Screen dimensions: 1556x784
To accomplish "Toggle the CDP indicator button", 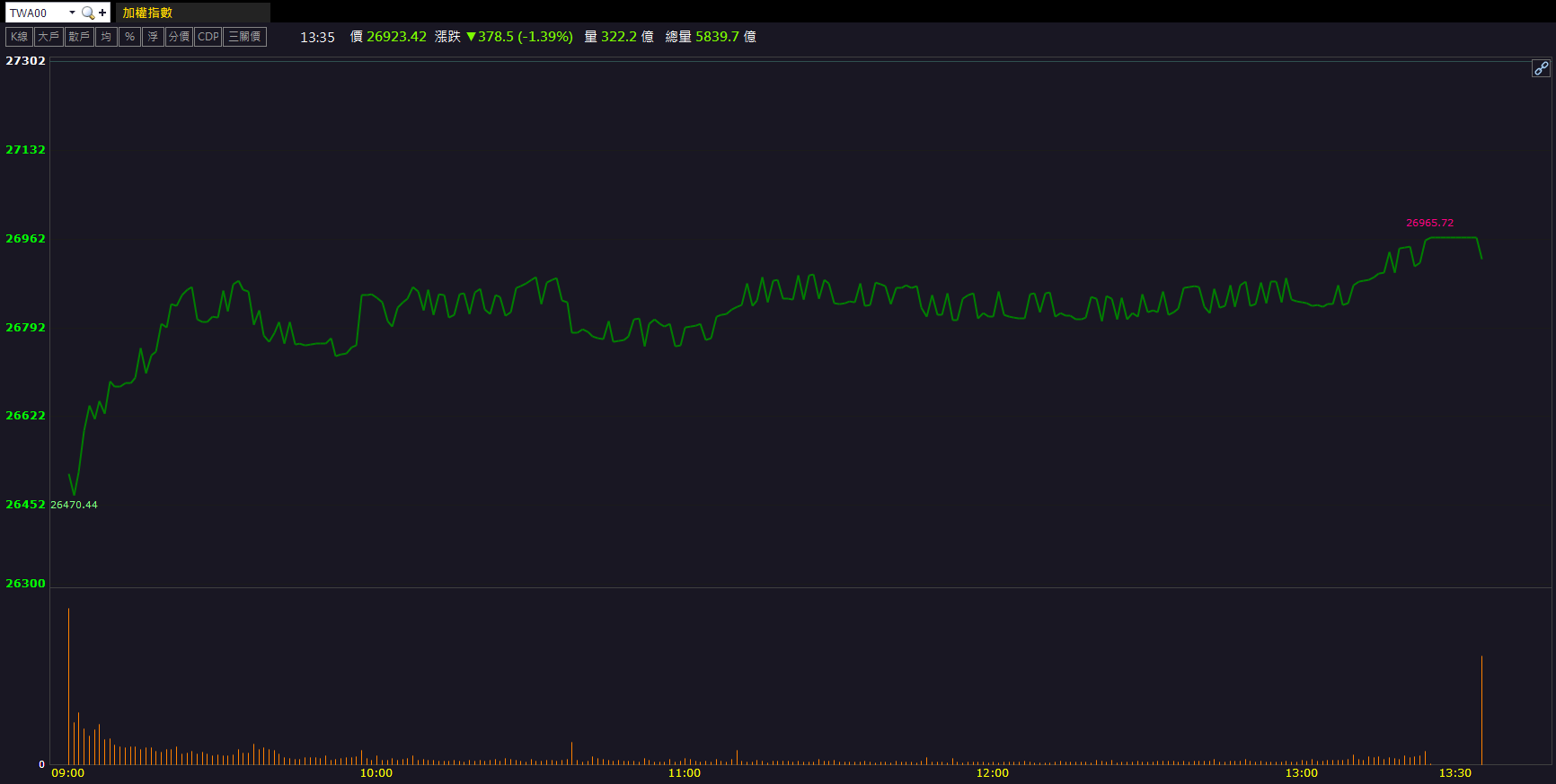I will [x=208, y=37].
